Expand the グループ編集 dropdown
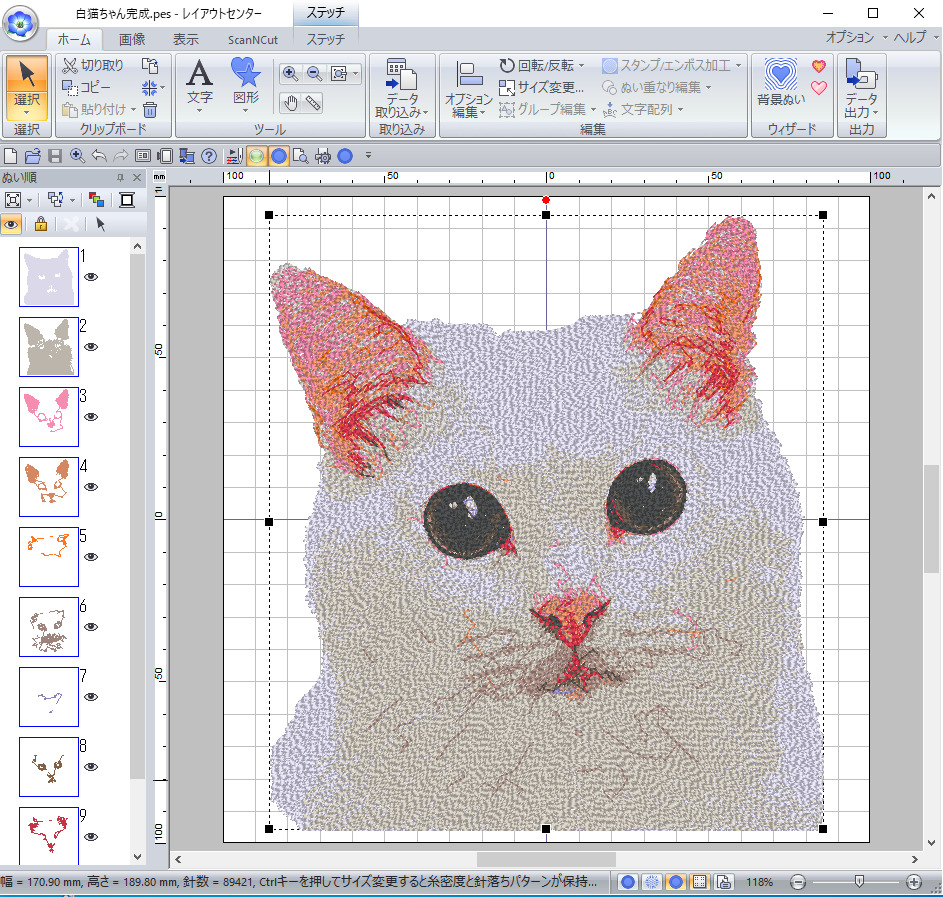Screen dimensions: 943x897 [594, 109]
